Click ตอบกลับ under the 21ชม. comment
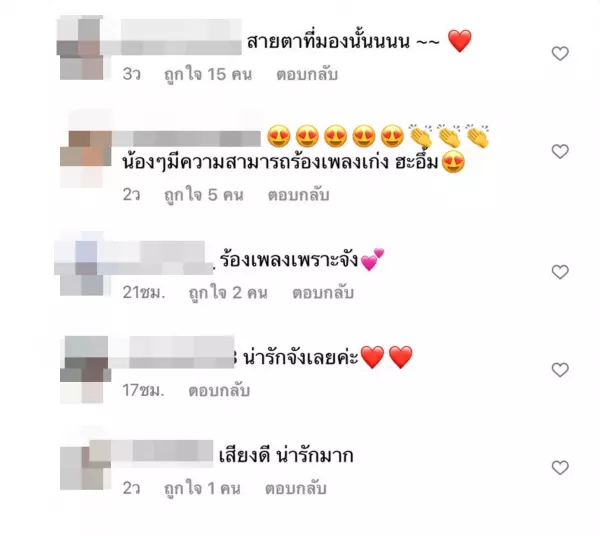This screenshot has height=536, width=600. click(x=323, y=293)
